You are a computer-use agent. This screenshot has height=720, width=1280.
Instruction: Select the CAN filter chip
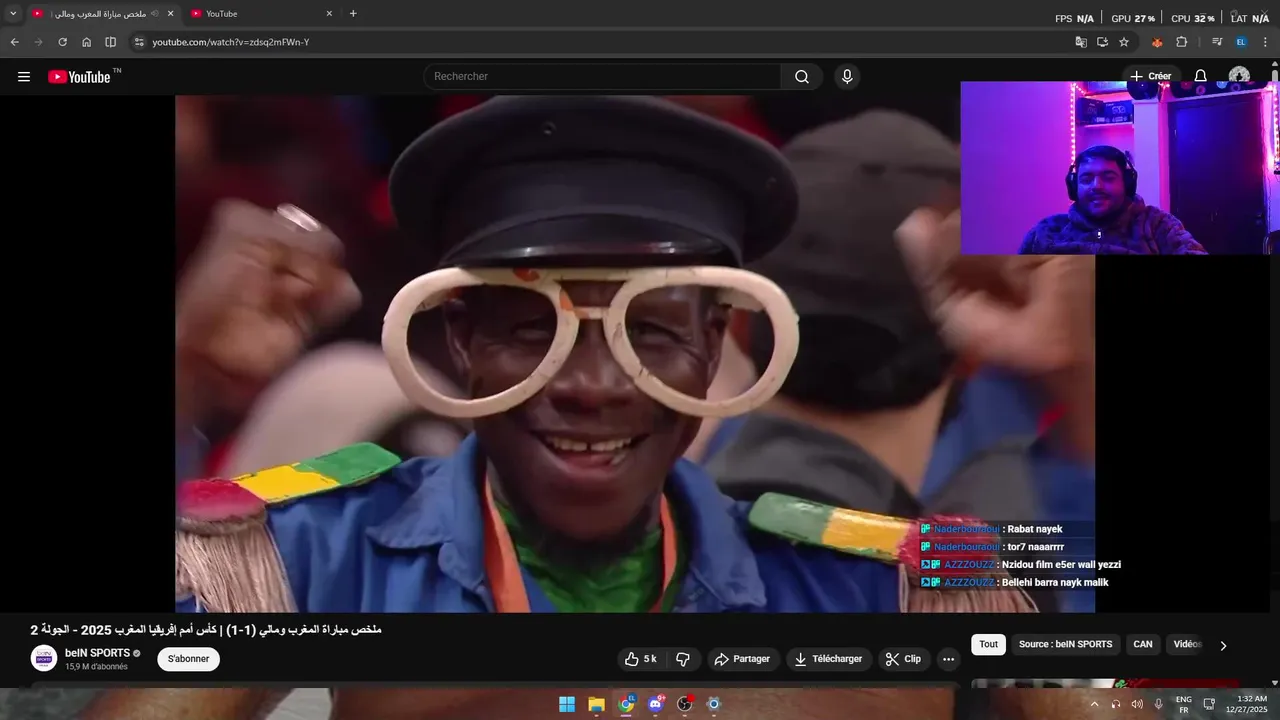pos(1143,645)
